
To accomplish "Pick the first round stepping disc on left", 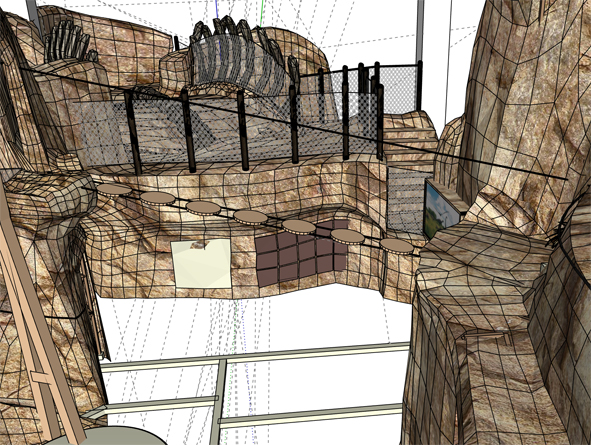I will (x=114, y=189).
